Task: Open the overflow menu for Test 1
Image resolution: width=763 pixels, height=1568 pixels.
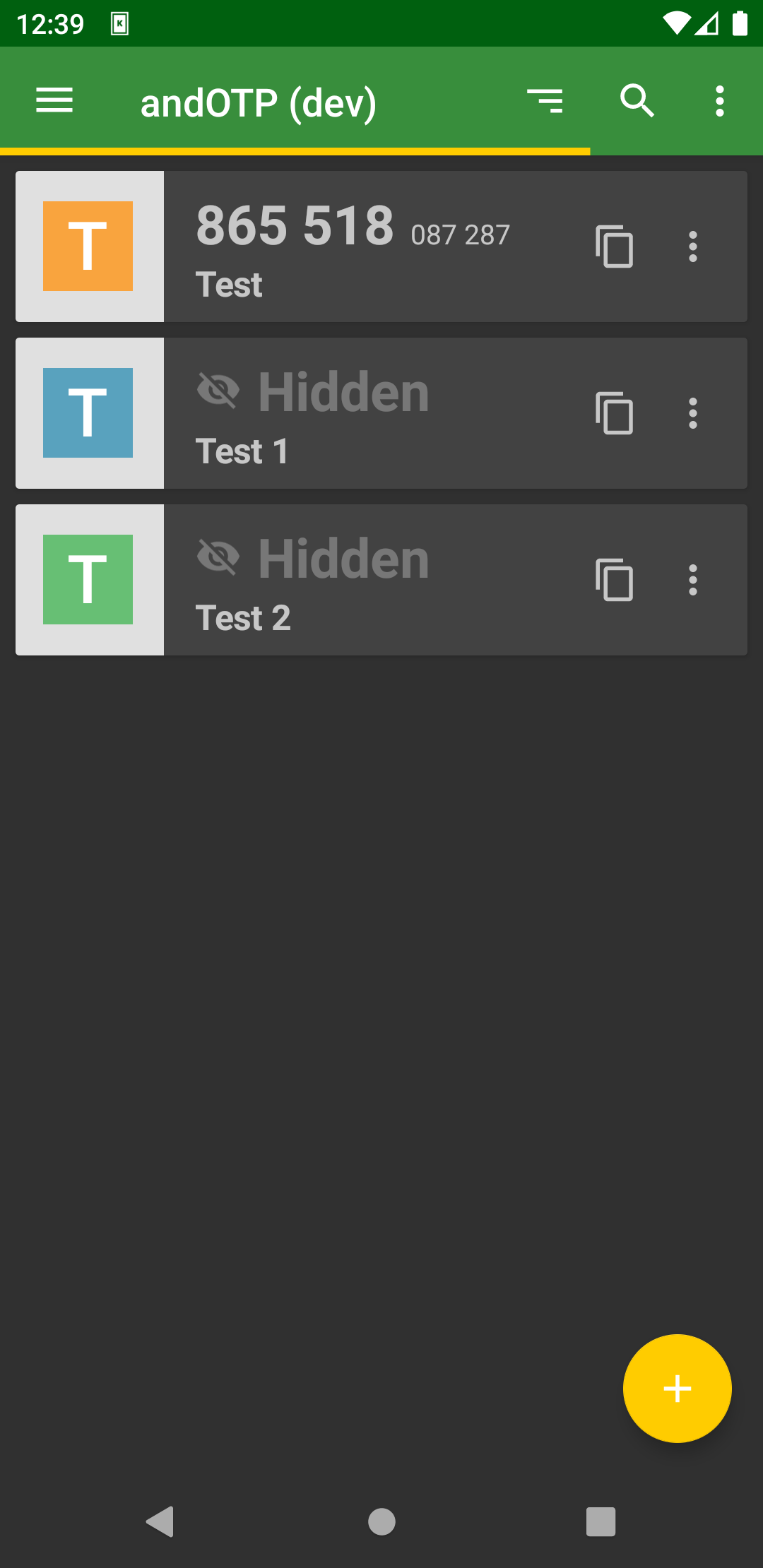Action: (x=692, y=414)
